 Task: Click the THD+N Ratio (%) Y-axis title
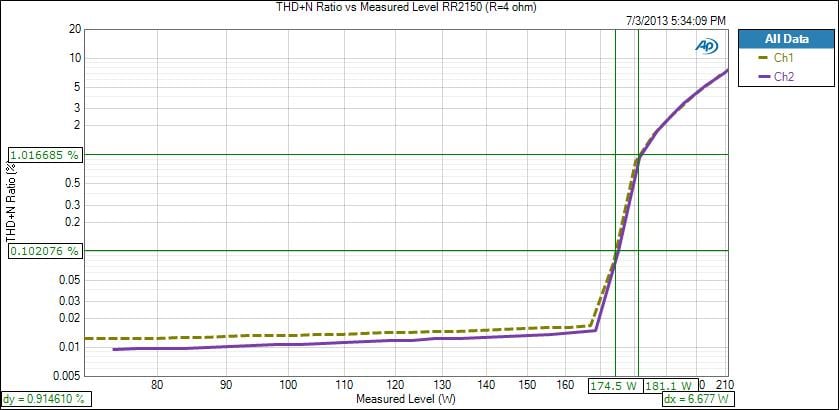coord(15,203)
